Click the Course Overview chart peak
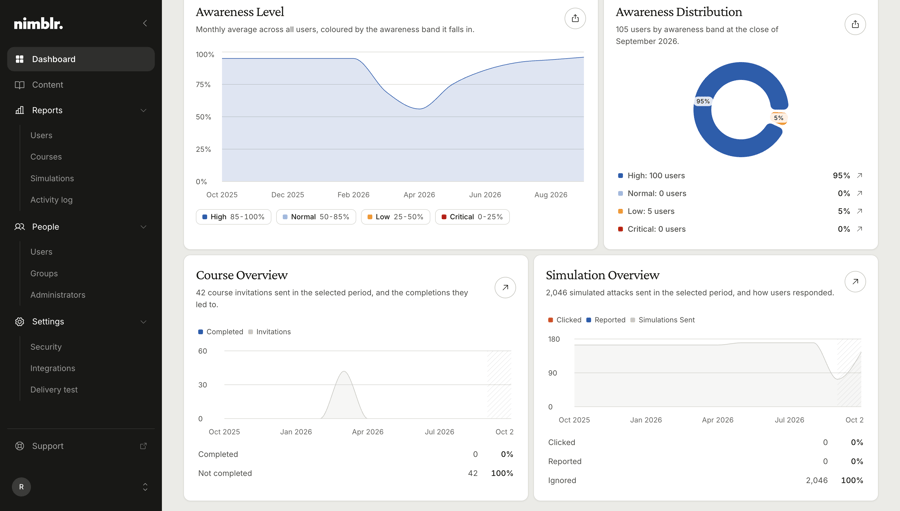The image size is (900, 511). pyautogui.click(x=344, y=373)
